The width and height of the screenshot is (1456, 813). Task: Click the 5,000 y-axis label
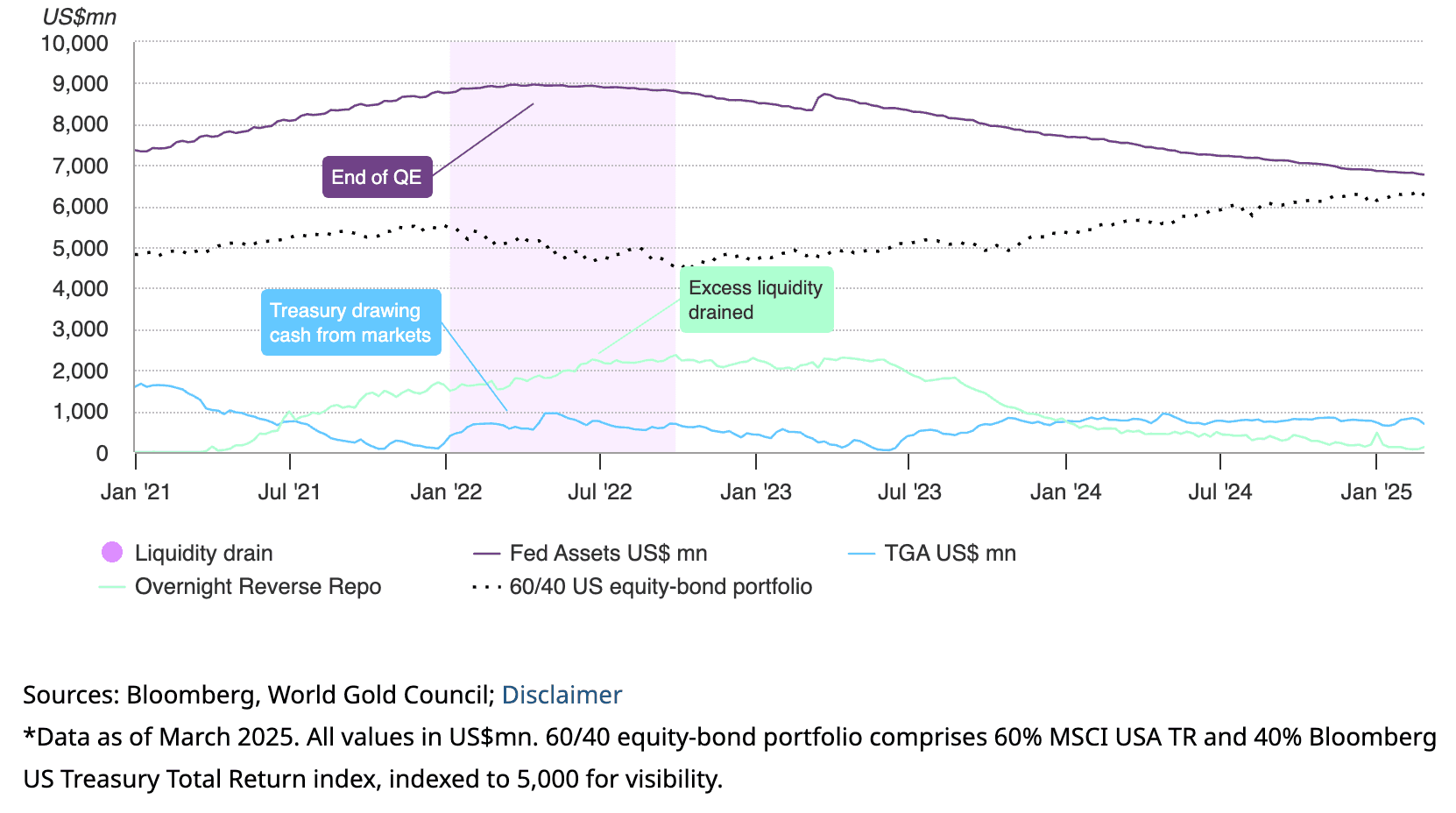point(81,248)
